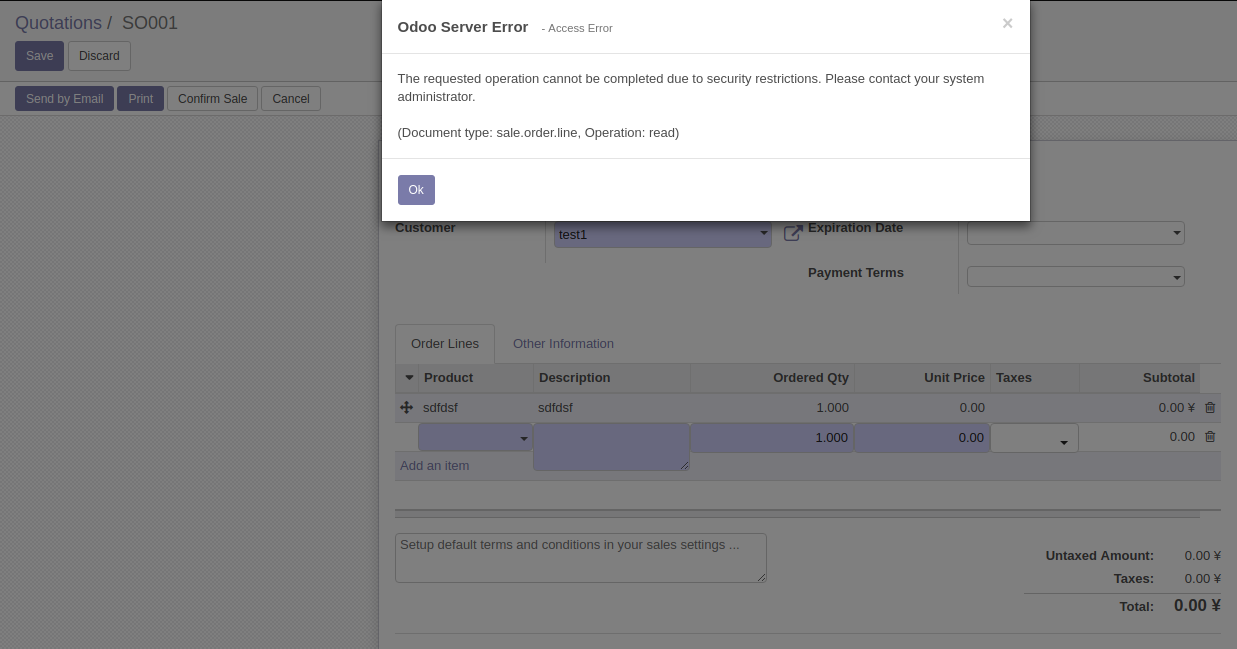Open the Expiration Date dropdown

point(1075,233)
